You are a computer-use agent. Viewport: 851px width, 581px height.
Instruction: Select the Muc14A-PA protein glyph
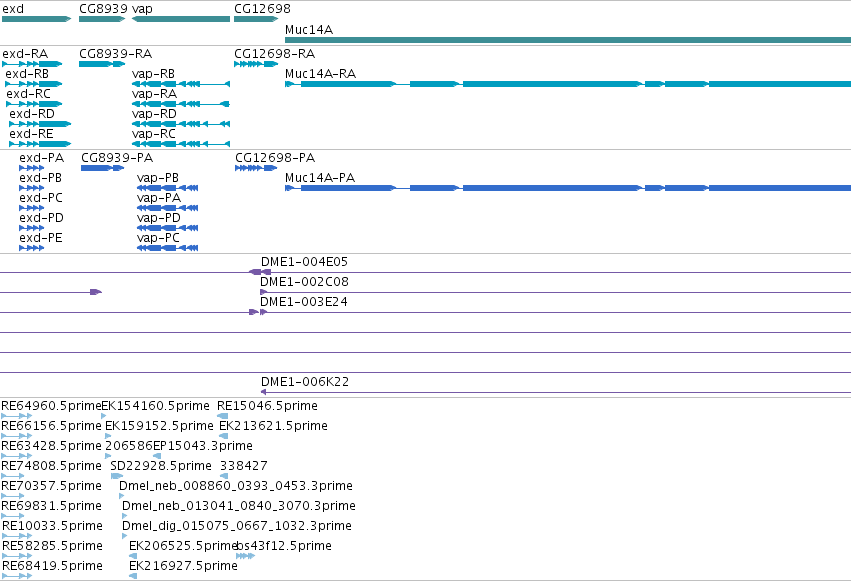click(568, 188)
